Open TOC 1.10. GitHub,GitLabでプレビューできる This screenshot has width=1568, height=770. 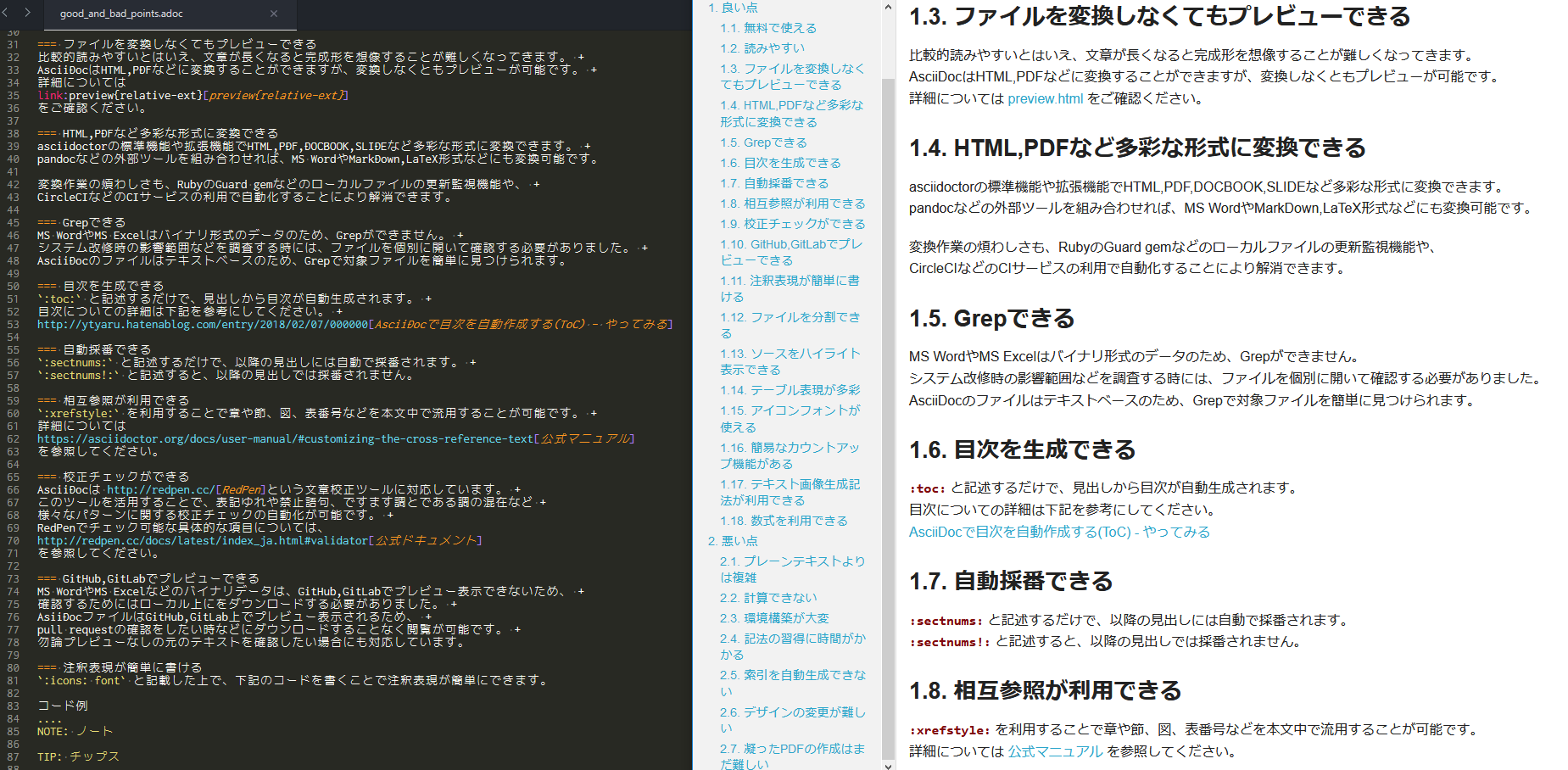click(791, 252)
